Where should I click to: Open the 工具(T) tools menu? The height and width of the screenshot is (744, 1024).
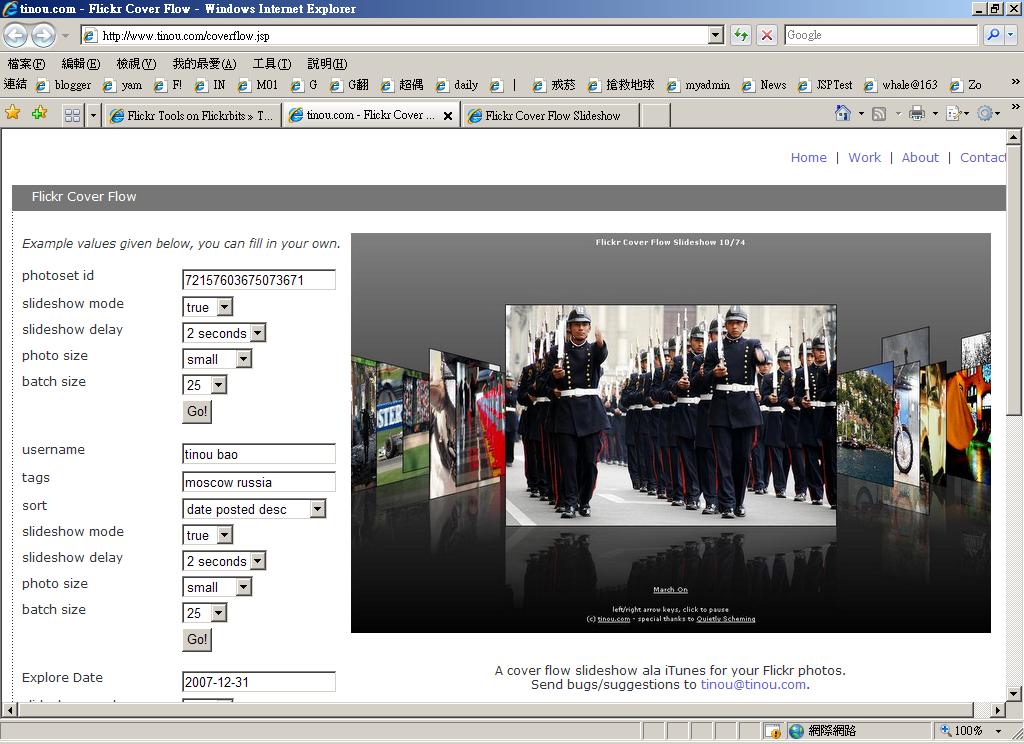(x=272, y=64)
